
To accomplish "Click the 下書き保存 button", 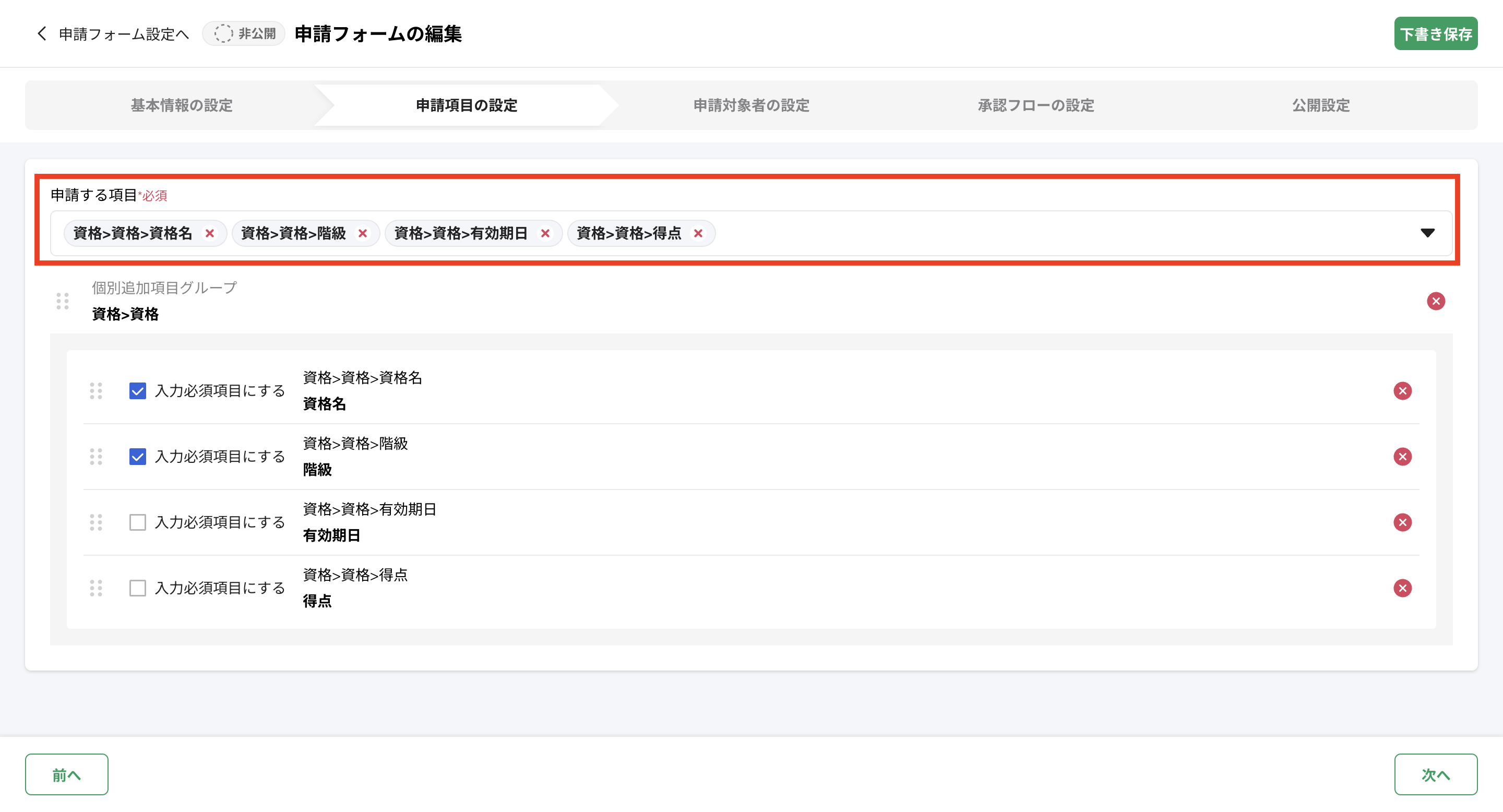I will pos(1435,34).
